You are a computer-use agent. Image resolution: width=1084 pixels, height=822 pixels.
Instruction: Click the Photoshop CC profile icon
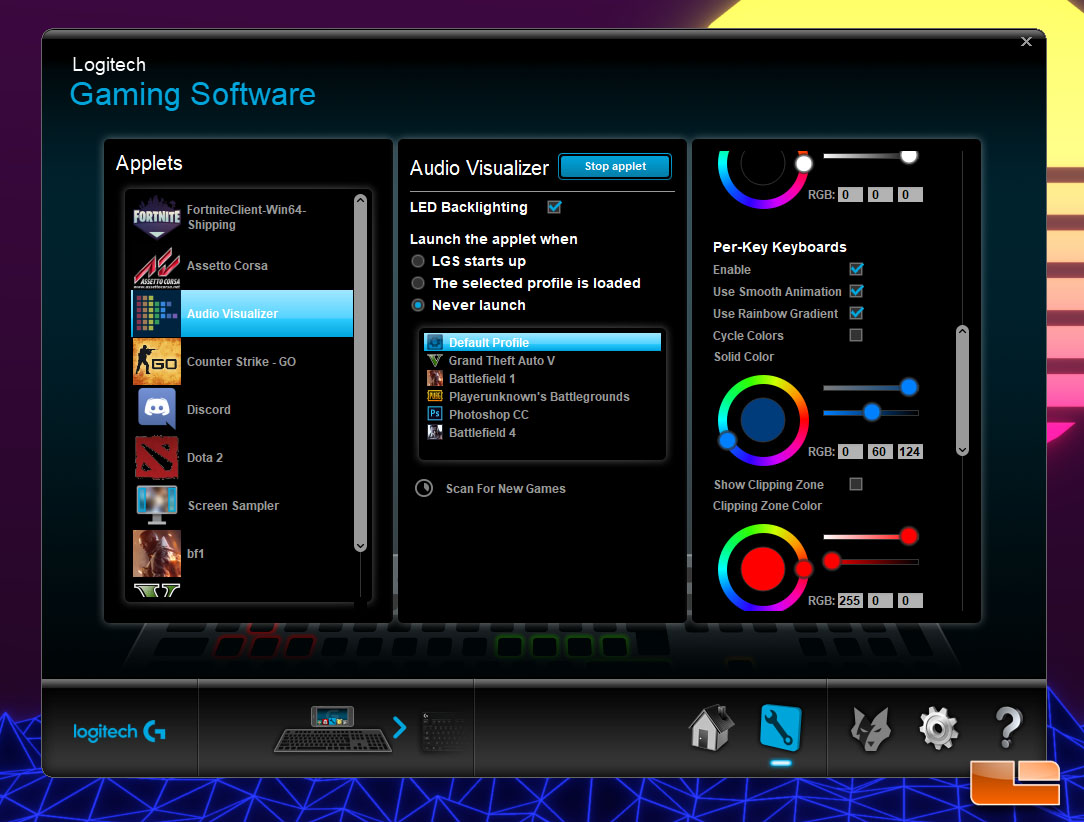coord(435,414)
